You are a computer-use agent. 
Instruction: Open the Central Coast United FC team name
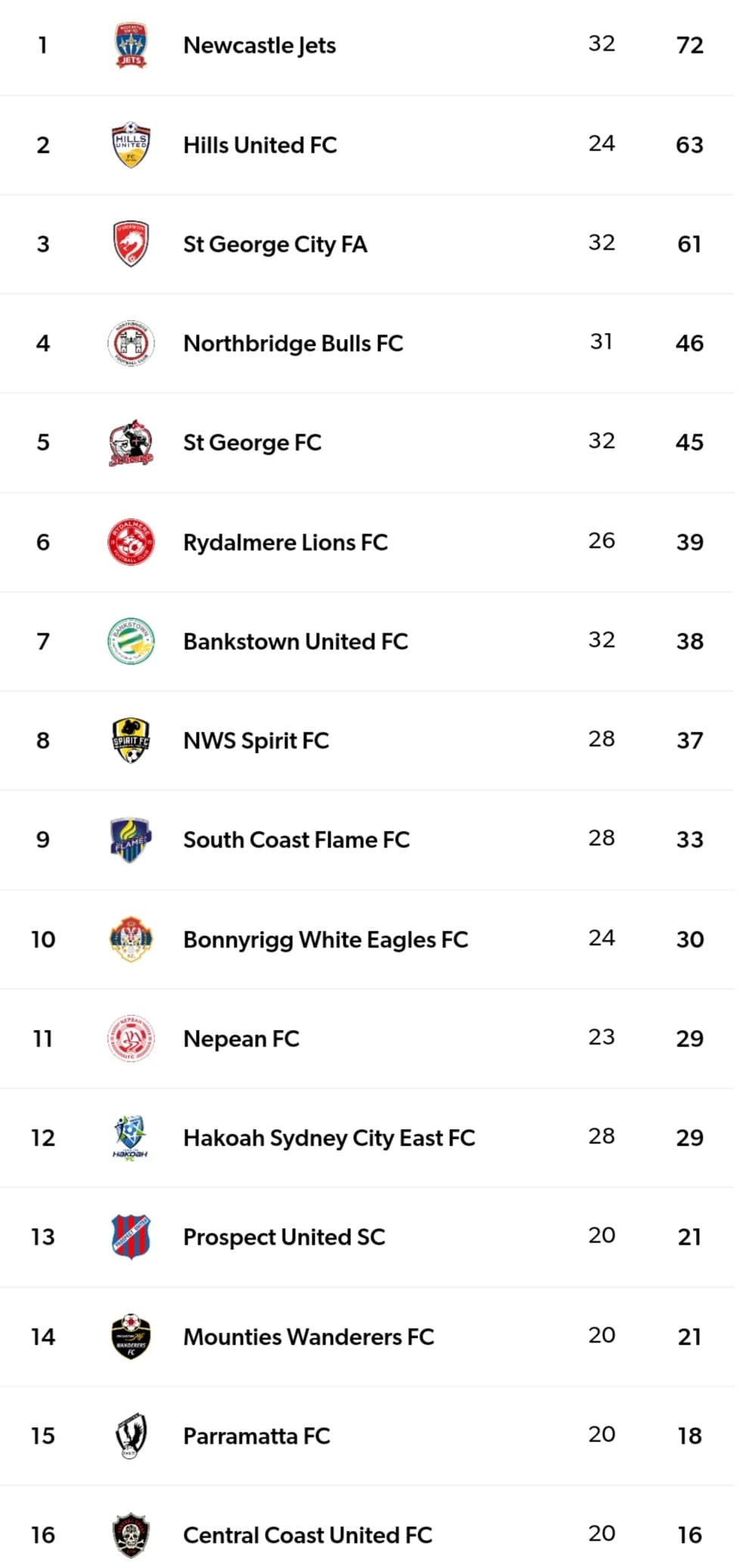(307, 1535)
